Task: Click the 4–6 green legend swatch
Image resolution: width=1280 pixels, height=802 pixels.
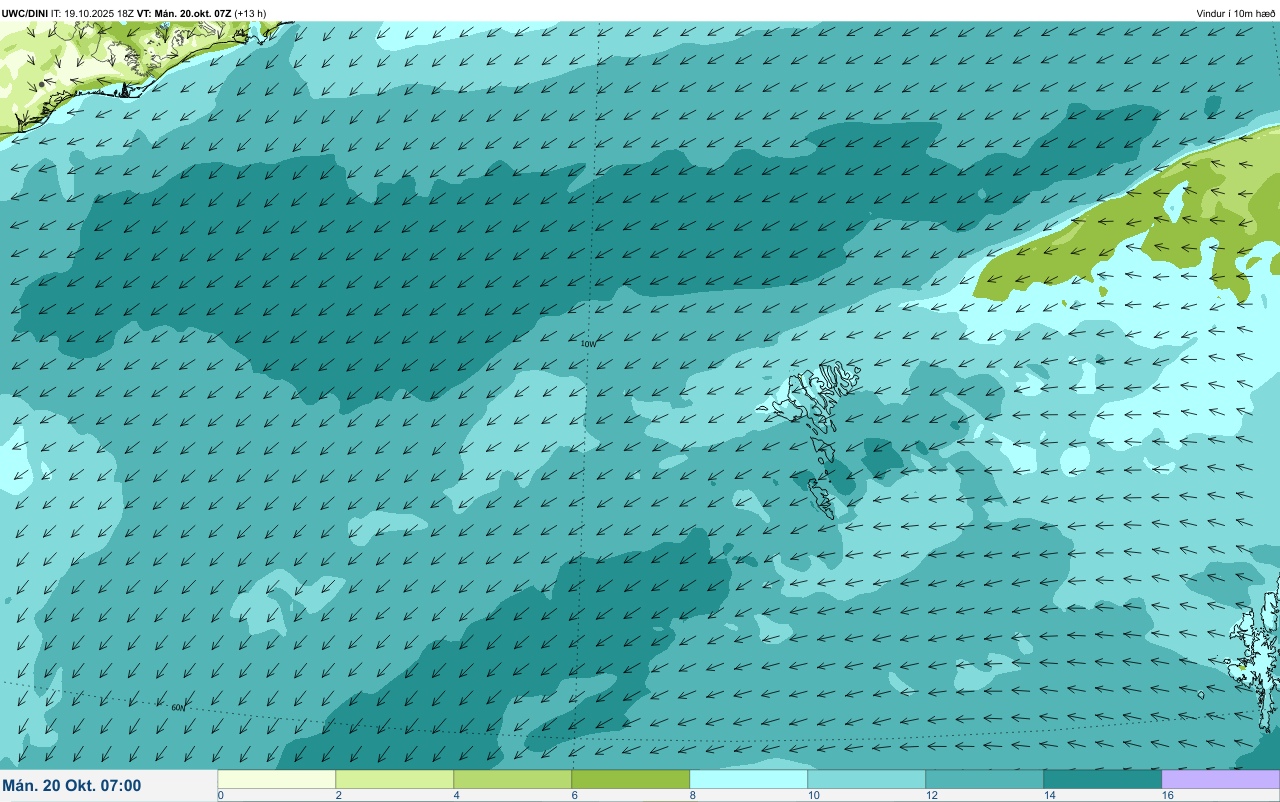Action: click(x=513, y=779)
